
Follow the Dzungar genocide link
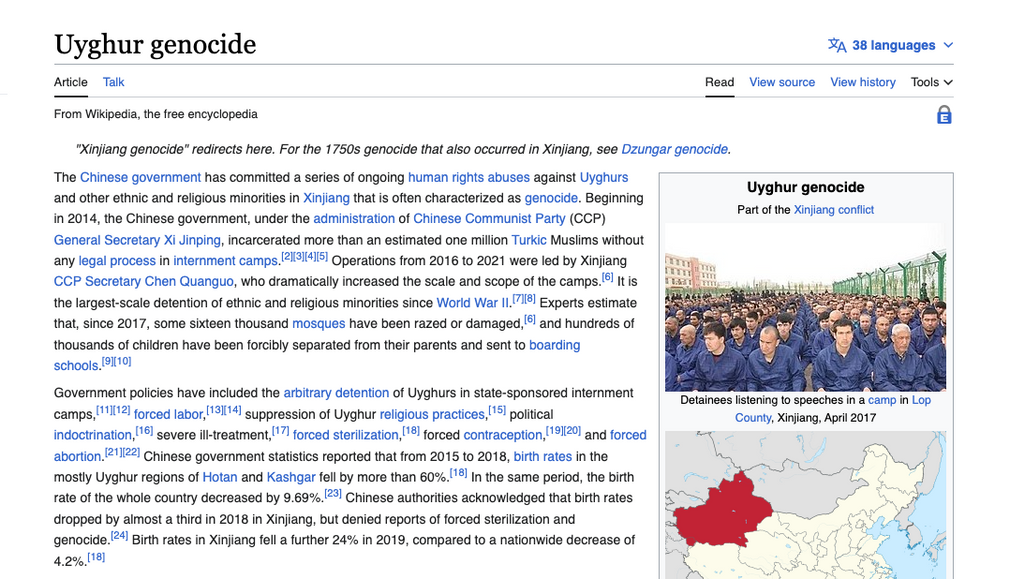pyautogui.click(x=674, y=149)
